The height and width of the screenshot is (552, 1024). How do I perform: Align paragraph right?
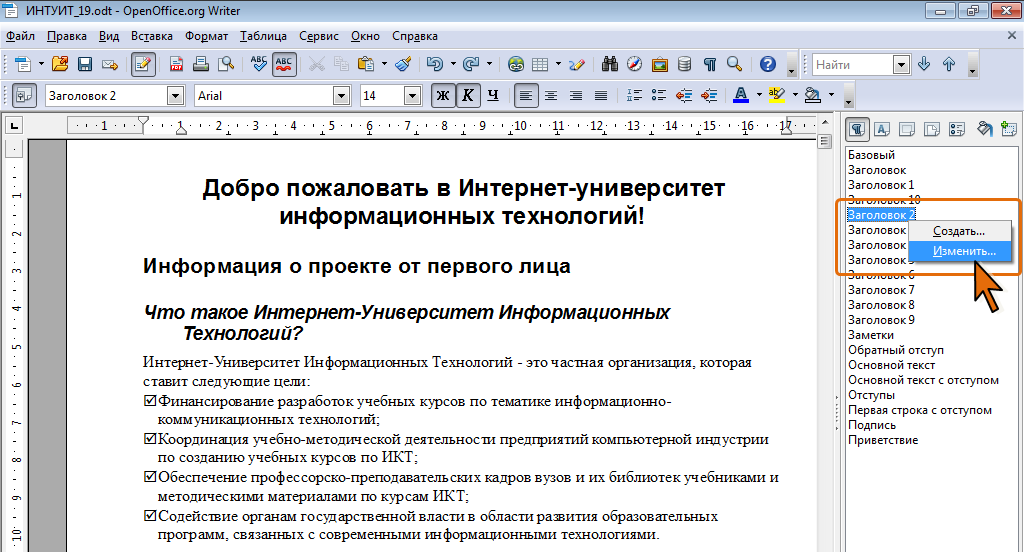tap(575, 95)
